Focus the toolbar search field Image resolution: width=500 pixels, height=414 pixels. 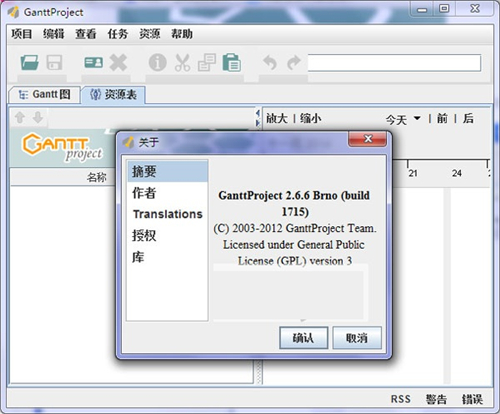394,63
